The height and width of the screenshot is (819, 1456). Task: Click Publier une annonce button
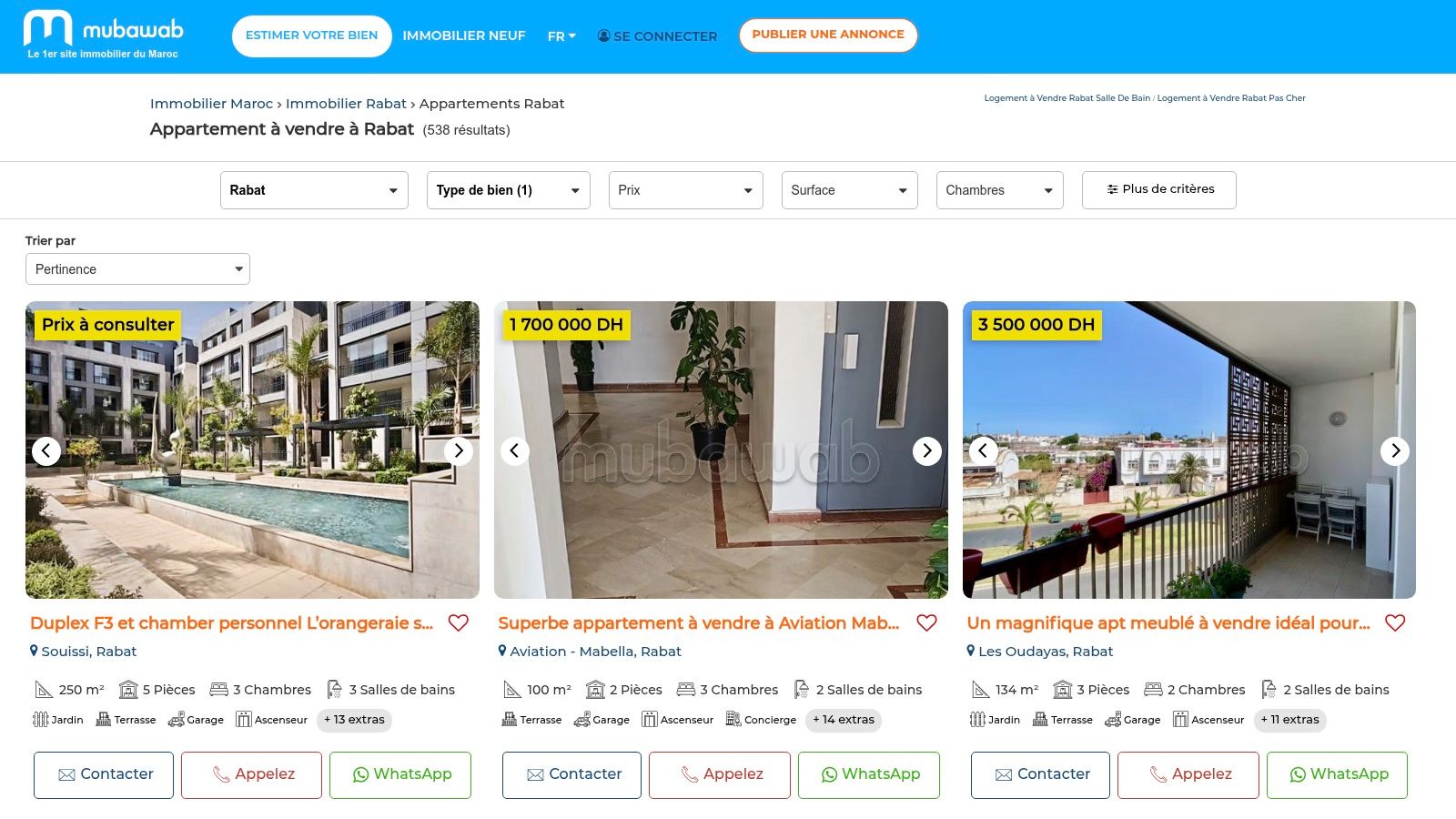tap(828, 35)
